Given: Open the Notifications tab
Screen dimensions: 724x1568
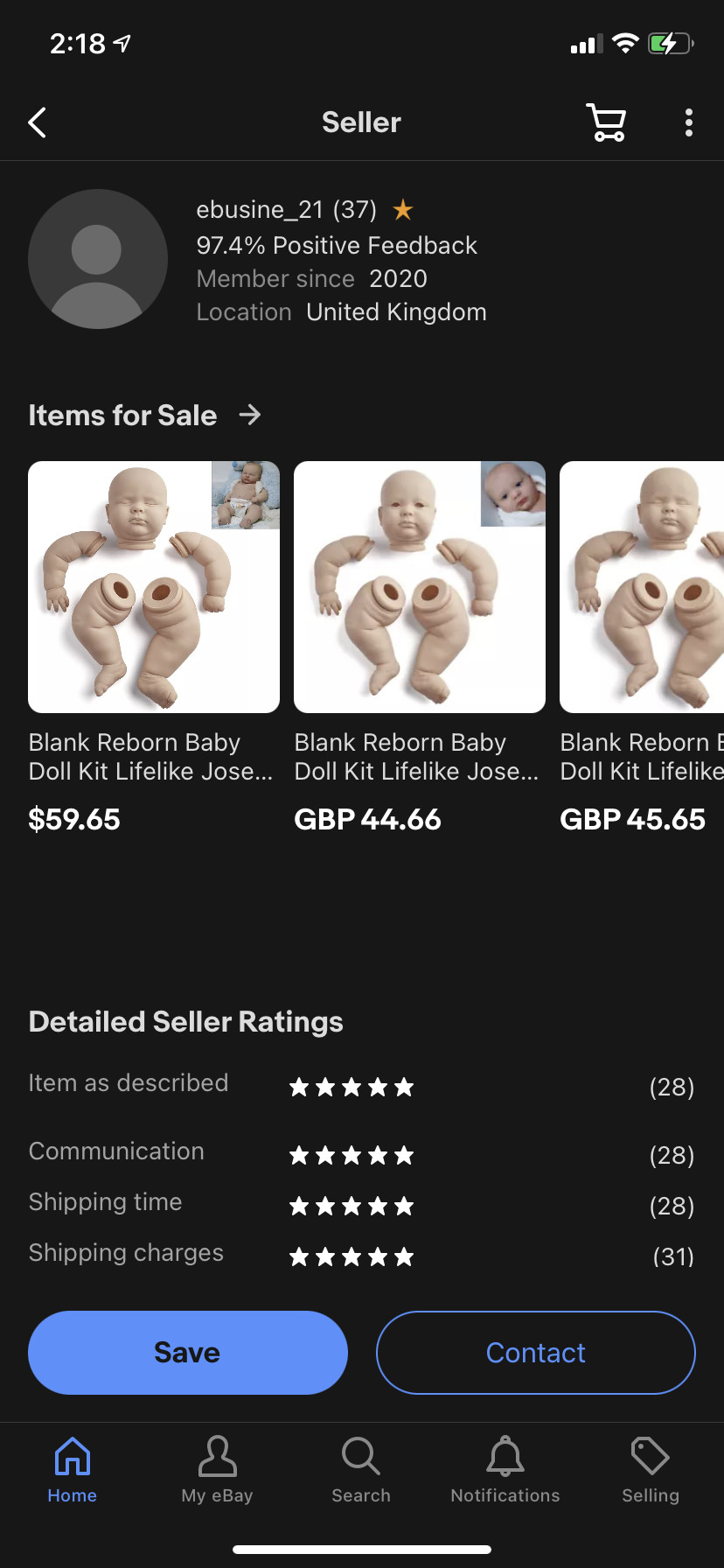Looking at the screenshot, I should pos(505,1470).
